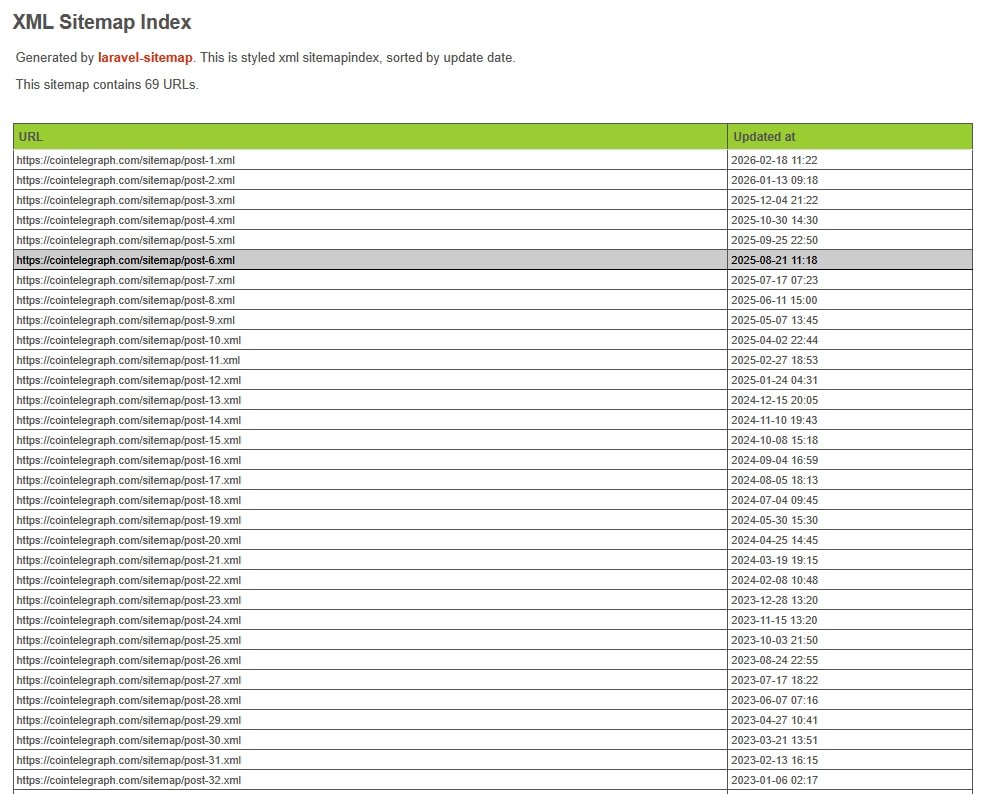
Task: Open the post-21.xml sitemap link
Action: point(129,560)
